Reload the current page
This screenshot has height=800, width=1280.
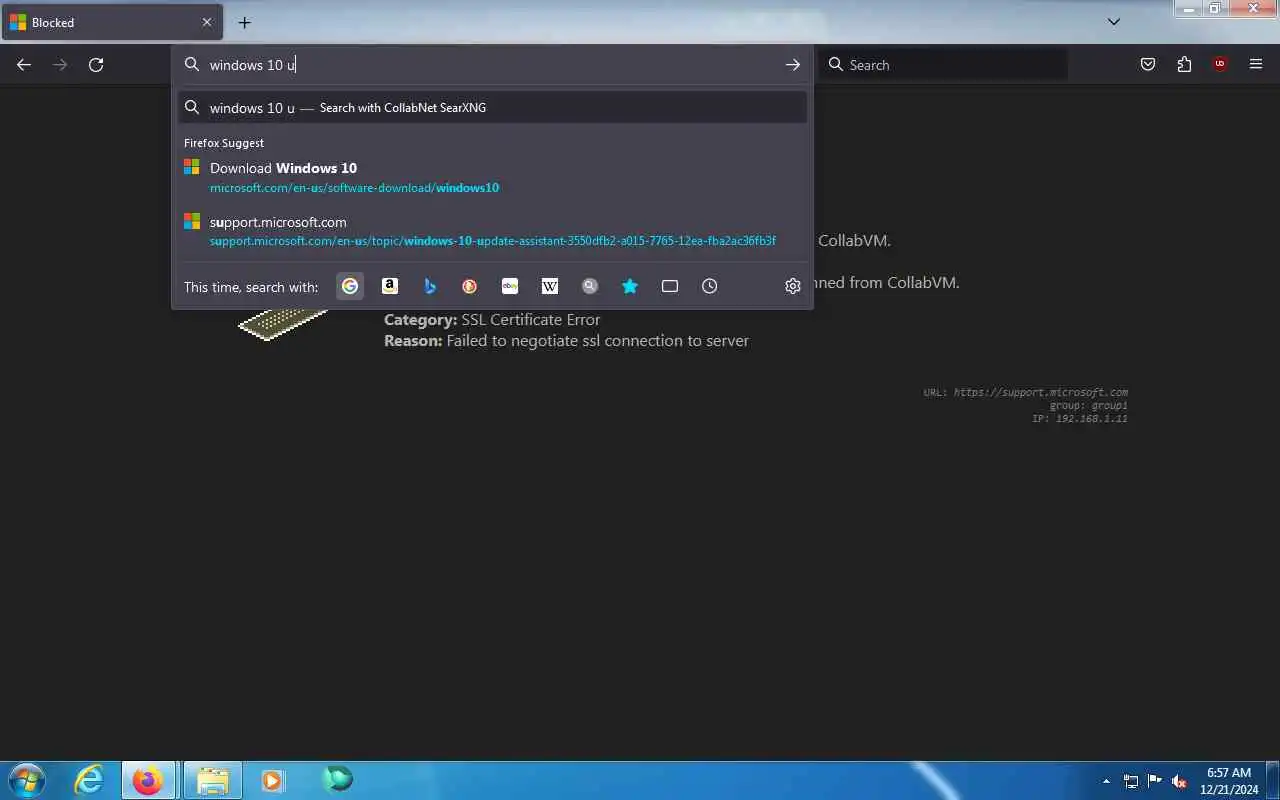(96, 65)
